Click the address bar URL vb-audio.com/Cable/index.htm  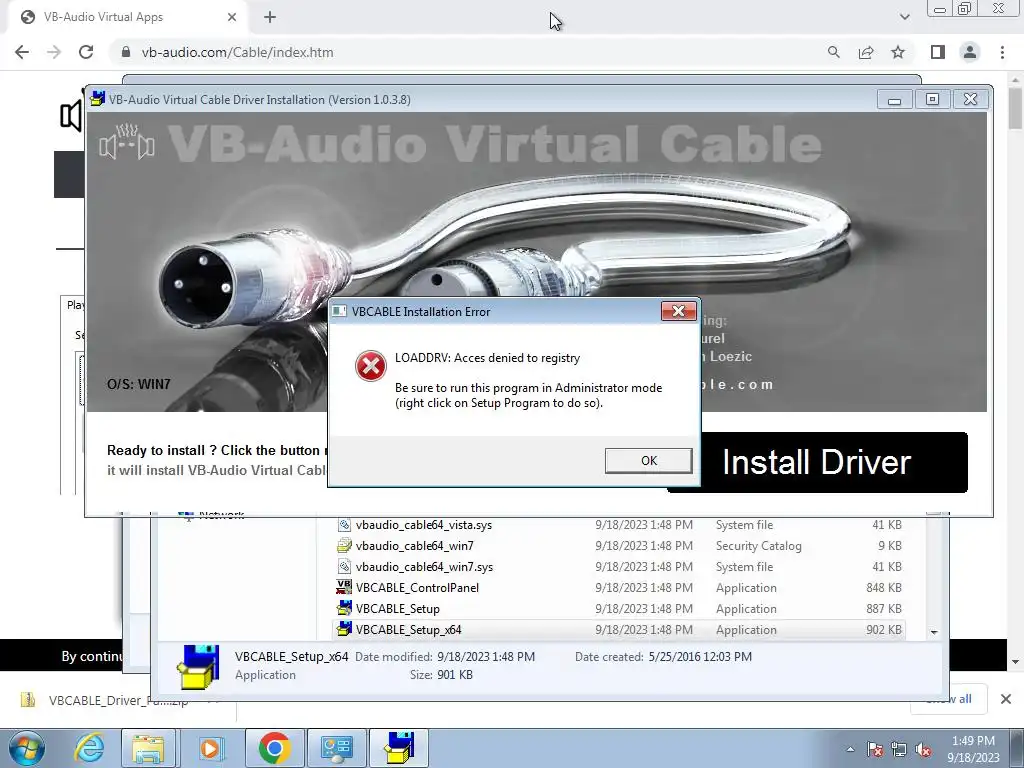[x=237, y=52]
